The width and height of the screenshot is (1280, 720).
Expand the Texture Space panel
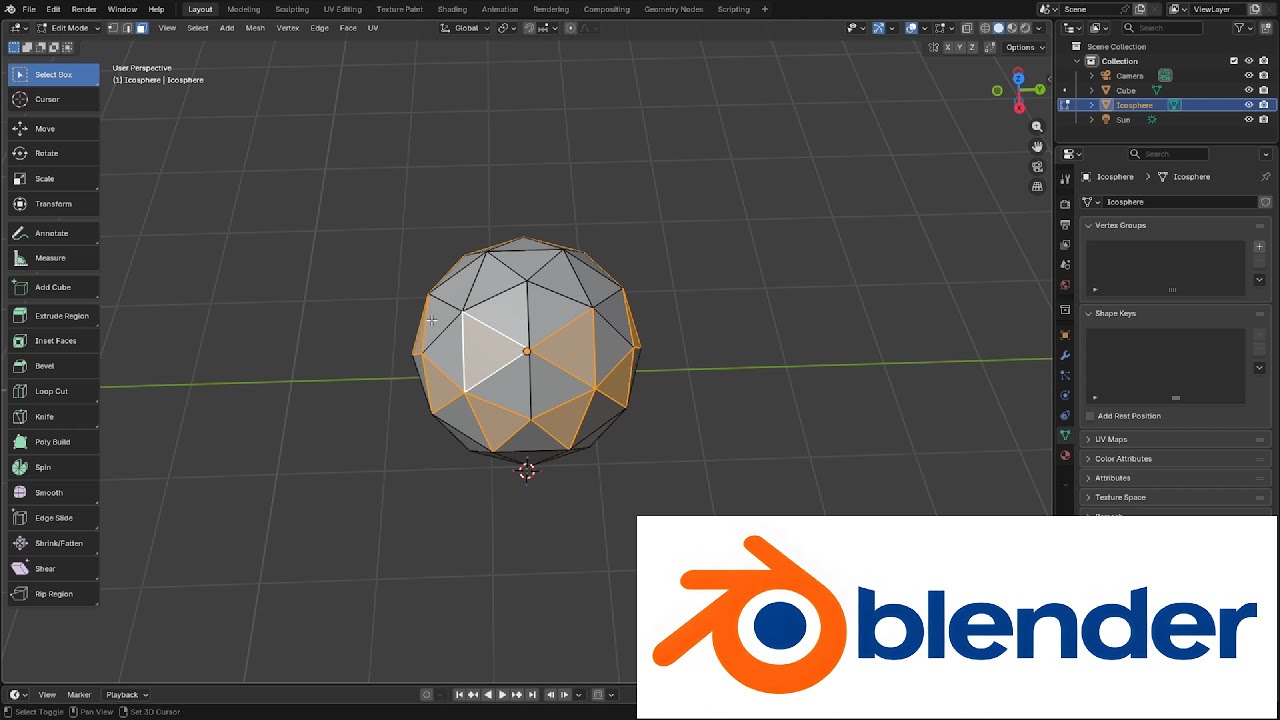pyautogui.click(x=1173, y=497)
